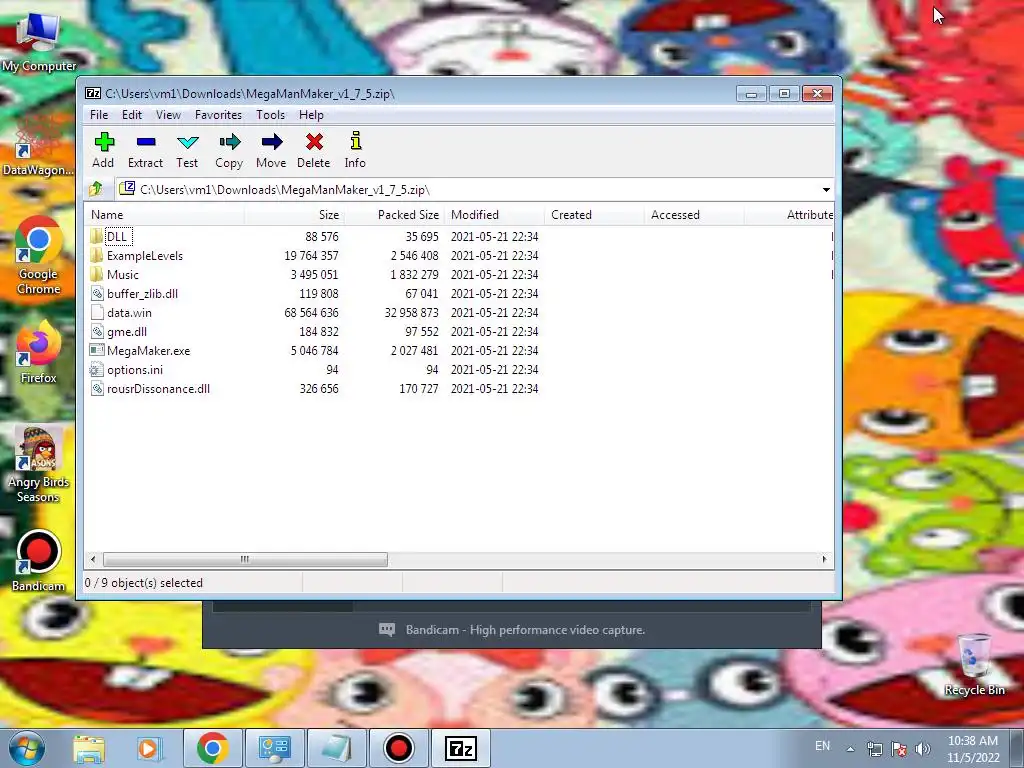Click MegaMaker.exe packed size 2 027 481
This screenshot has height=768, width=1024.
(415, 351)
